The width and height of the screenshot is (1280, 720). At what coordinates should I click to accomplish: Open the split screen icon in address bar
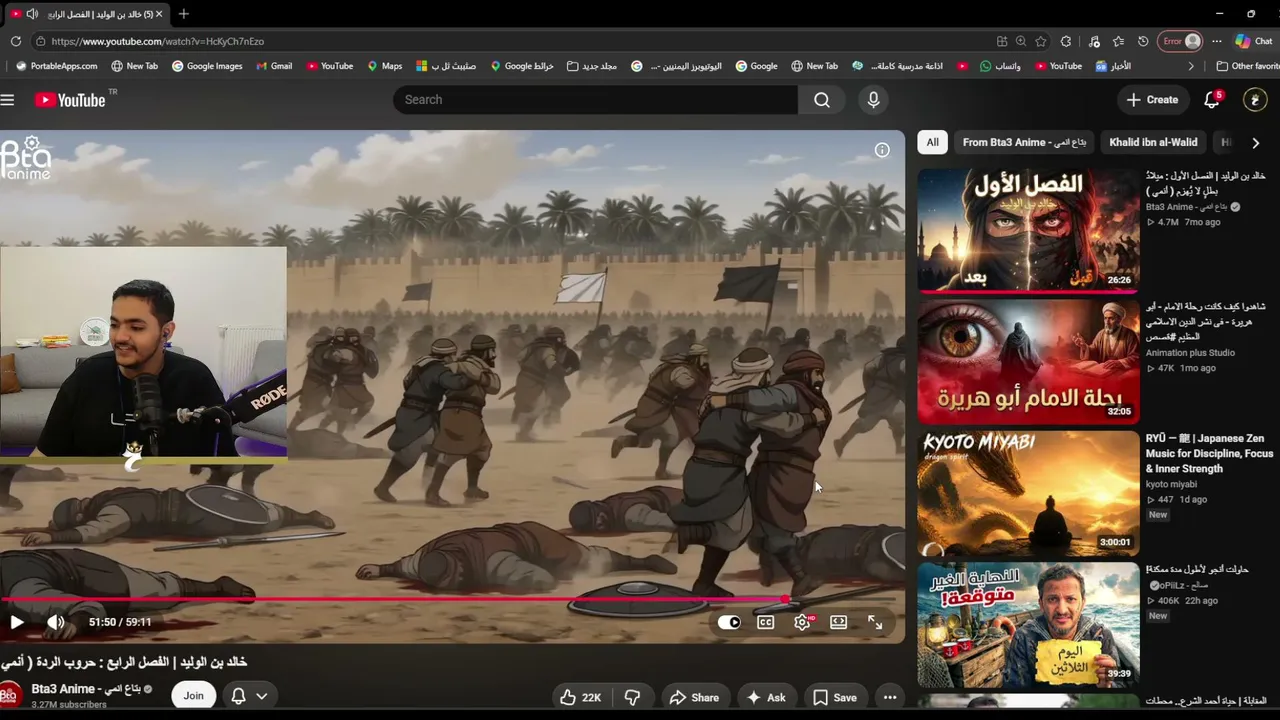pyautogui.click(x=1002, y=41)
